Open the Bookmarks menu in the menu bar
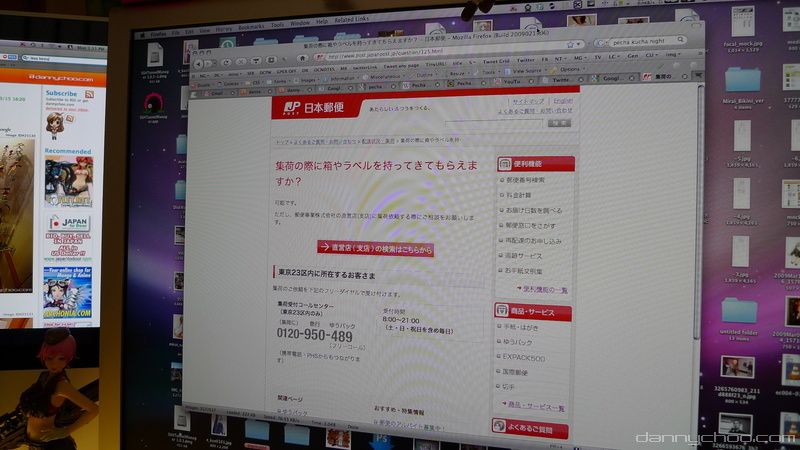The height and width of the screenshot is (450, 800). click(x=251, y=25)
